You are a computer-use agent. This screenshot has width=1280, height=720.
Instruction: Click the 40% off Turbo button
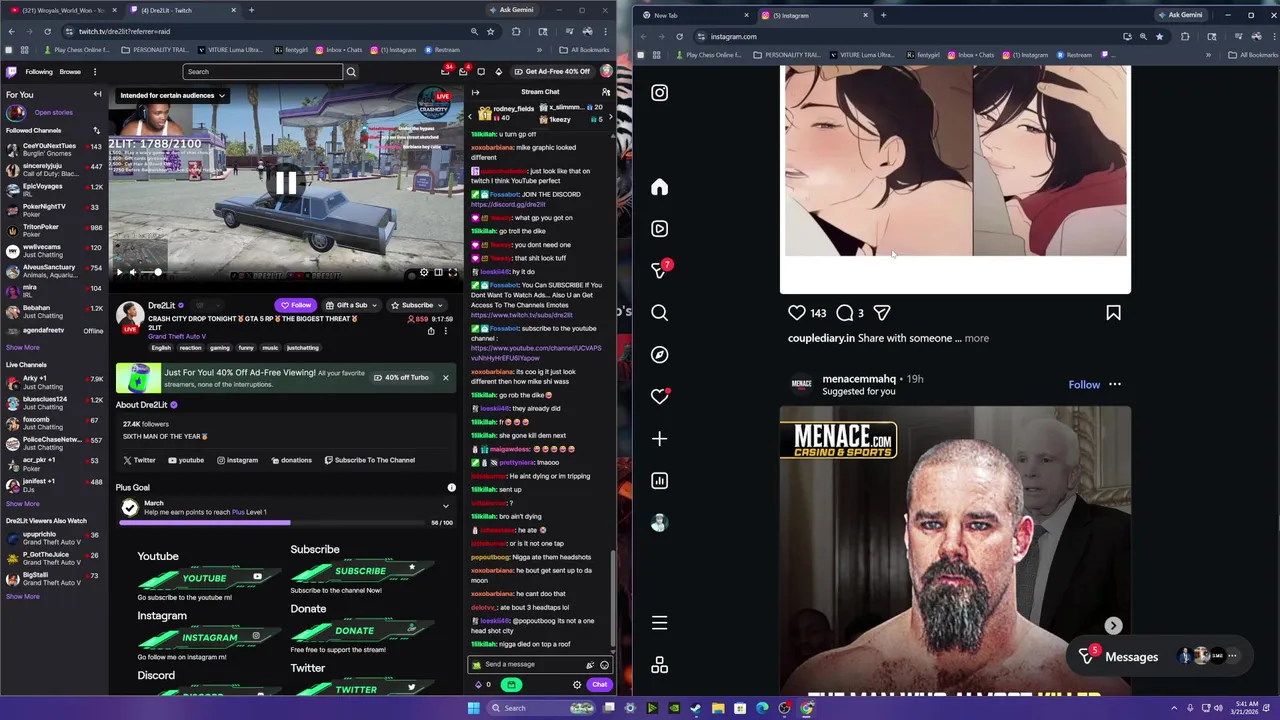tap(401, 377)
